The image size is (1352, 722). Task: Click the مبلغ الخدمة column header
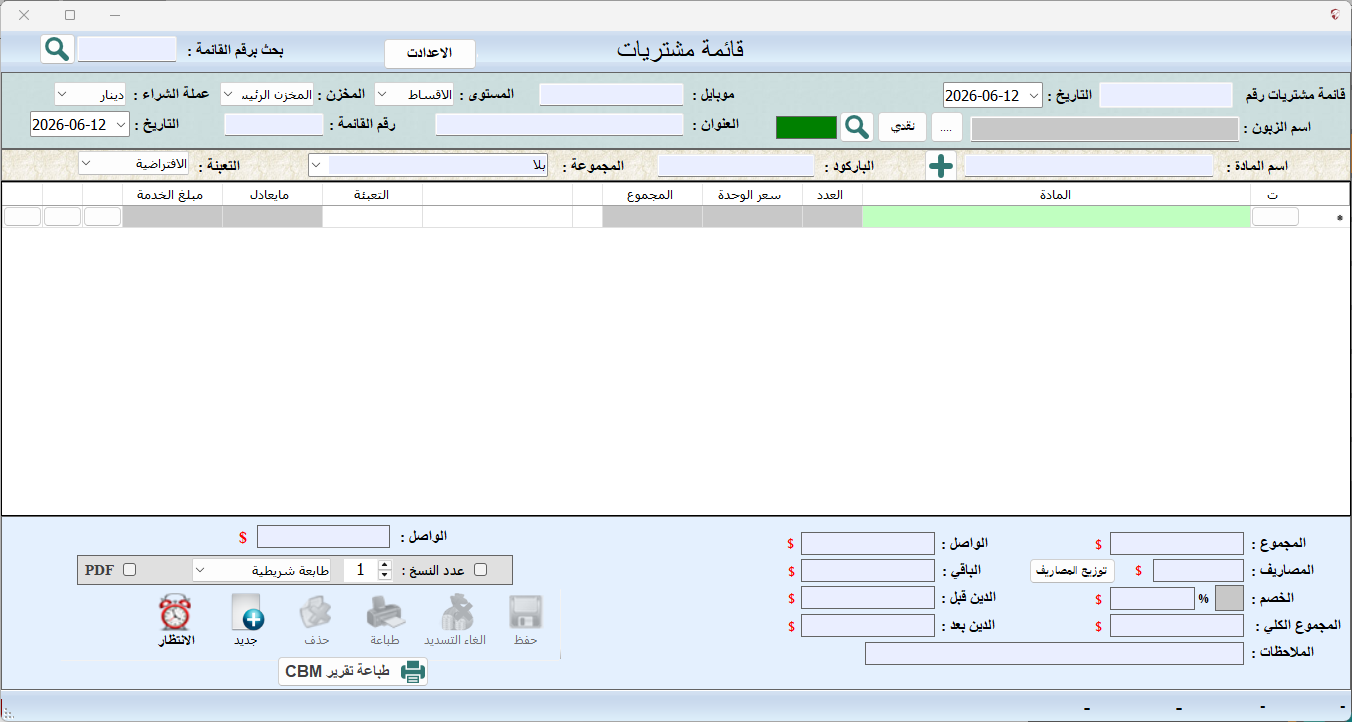click(172, 195)
